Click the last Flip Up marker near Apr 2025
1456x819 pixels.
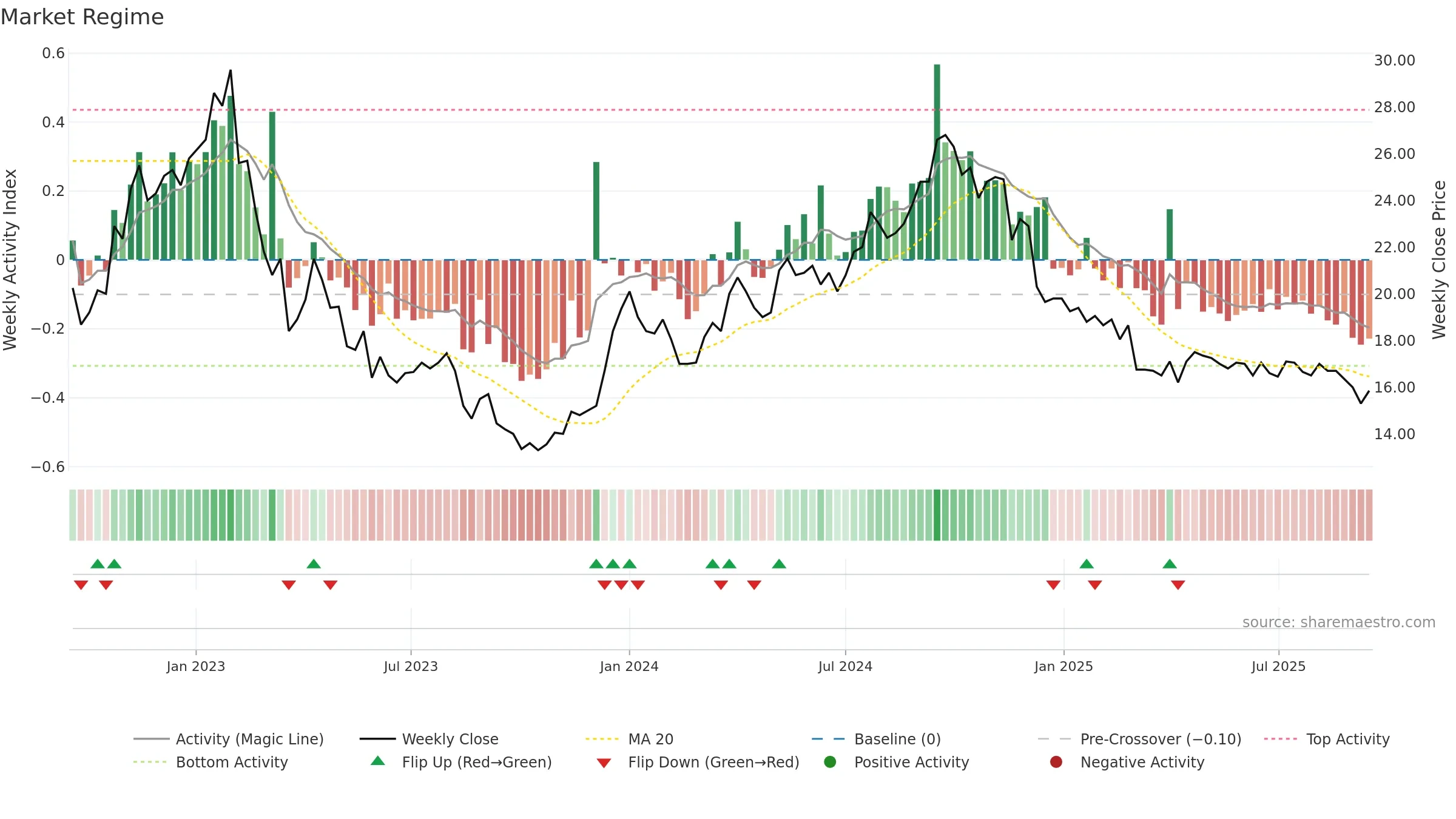click(x=1170, y=564)
